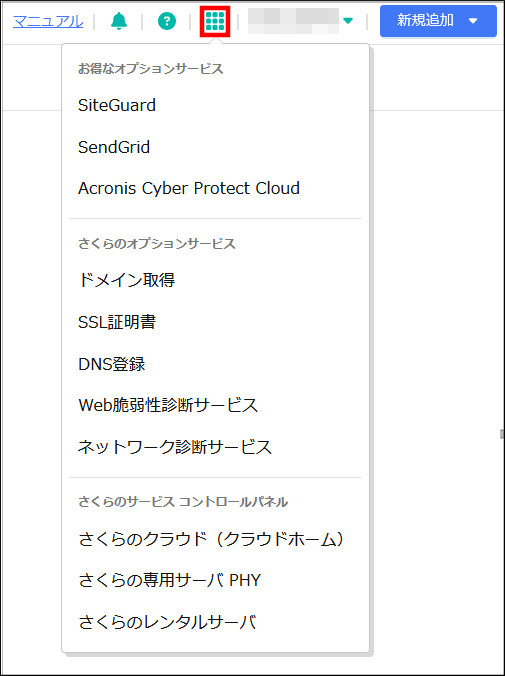Open ドメイン取得 menu entry
The width and height of the screenshot is (505, 676).
pyautogui.click(x=126, y=280)
